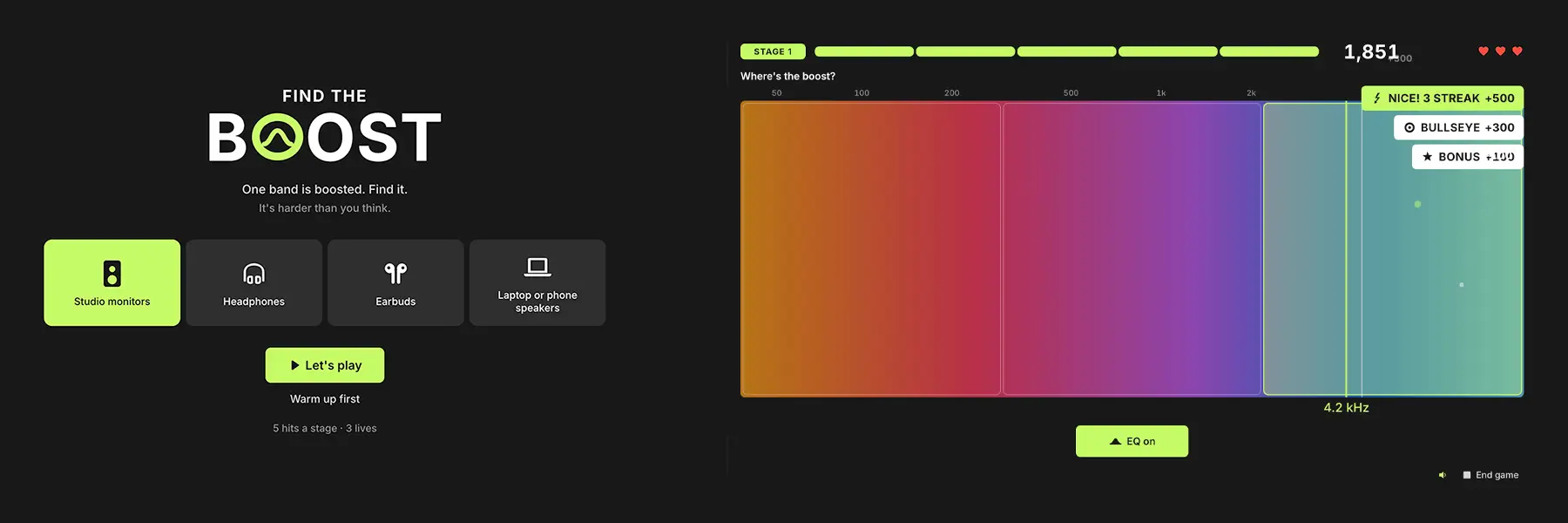Click the "Where's the boost?" prompt
This screenshot has height=523, width=1568.
pyautogui.click(x=787, y=77)
